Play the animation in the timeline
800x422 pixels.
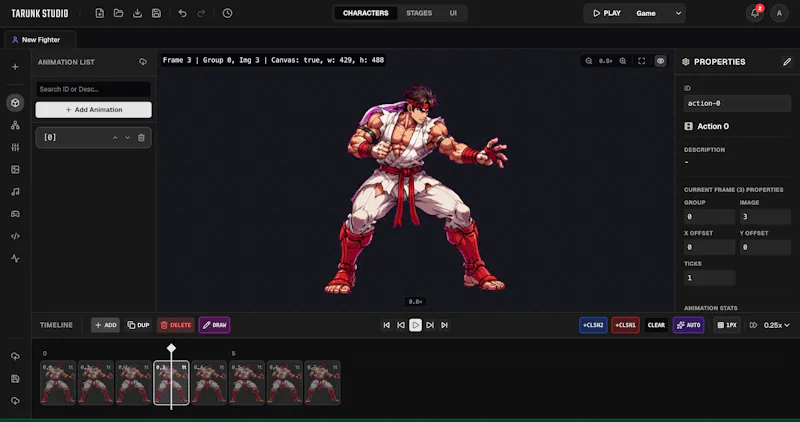(x=415, y=325)
